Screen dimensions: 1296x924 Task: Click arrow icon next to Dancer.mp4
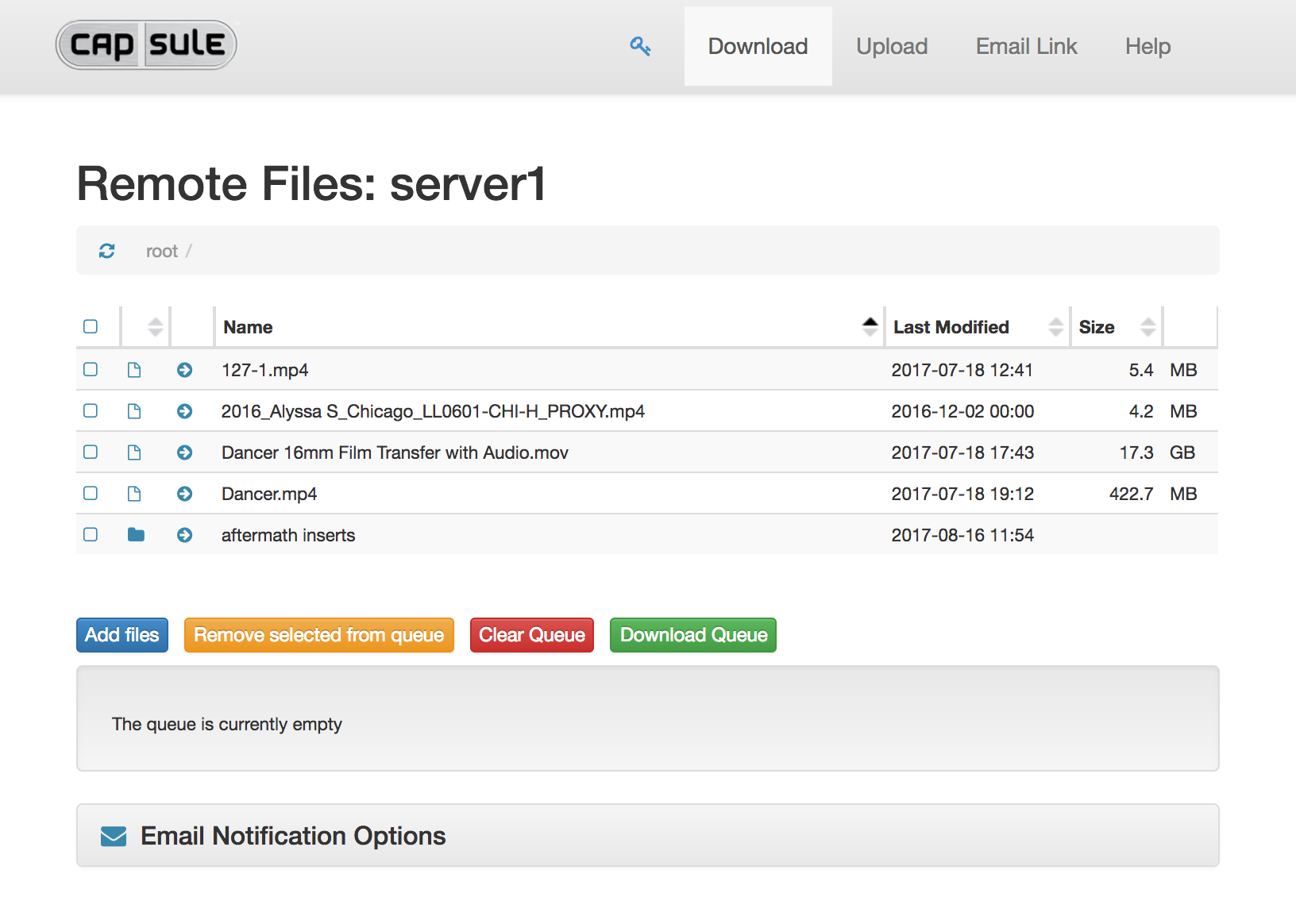point(184,494)
